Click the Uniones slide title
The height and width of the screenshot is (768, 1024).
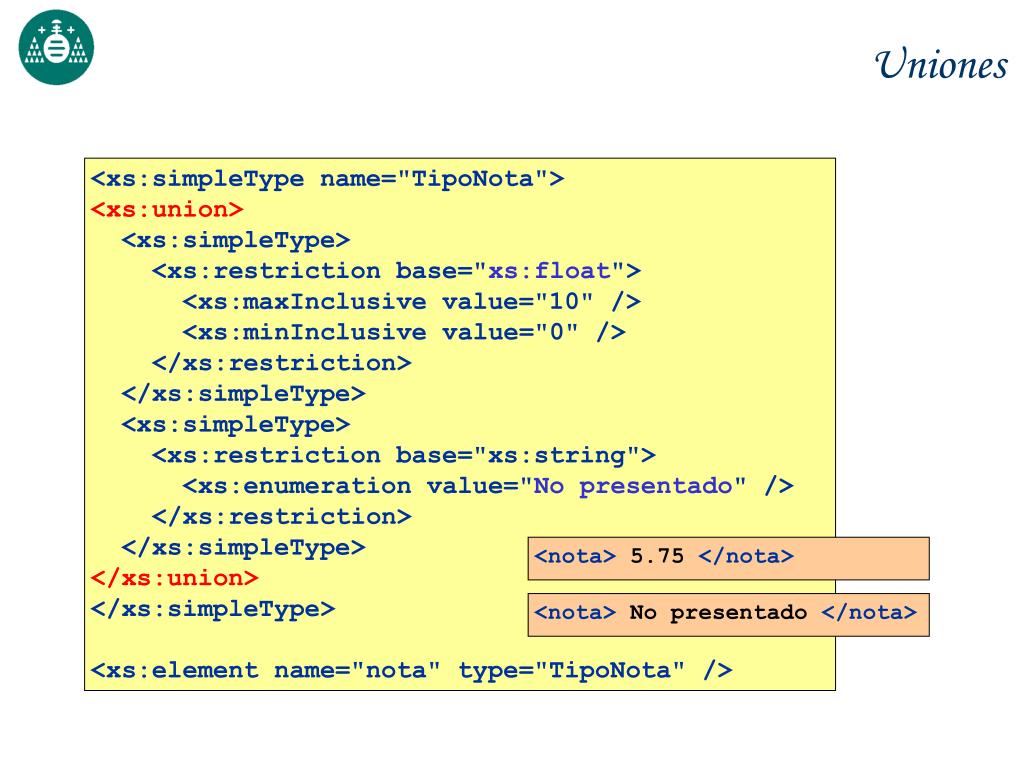(x=941, y=64)
